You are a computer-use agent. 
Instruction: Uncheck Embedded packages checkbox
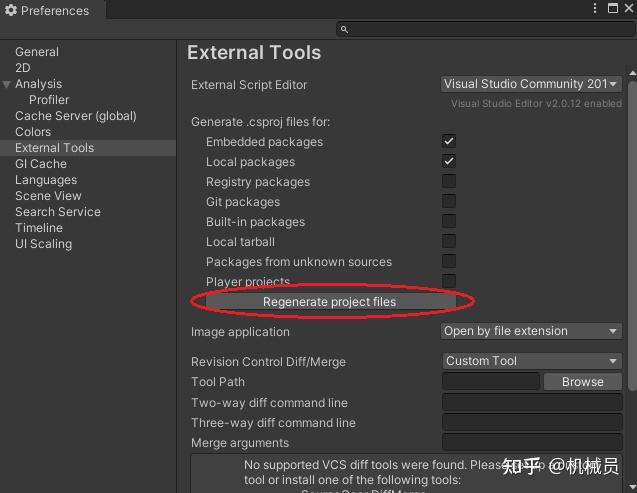(449, 141)
